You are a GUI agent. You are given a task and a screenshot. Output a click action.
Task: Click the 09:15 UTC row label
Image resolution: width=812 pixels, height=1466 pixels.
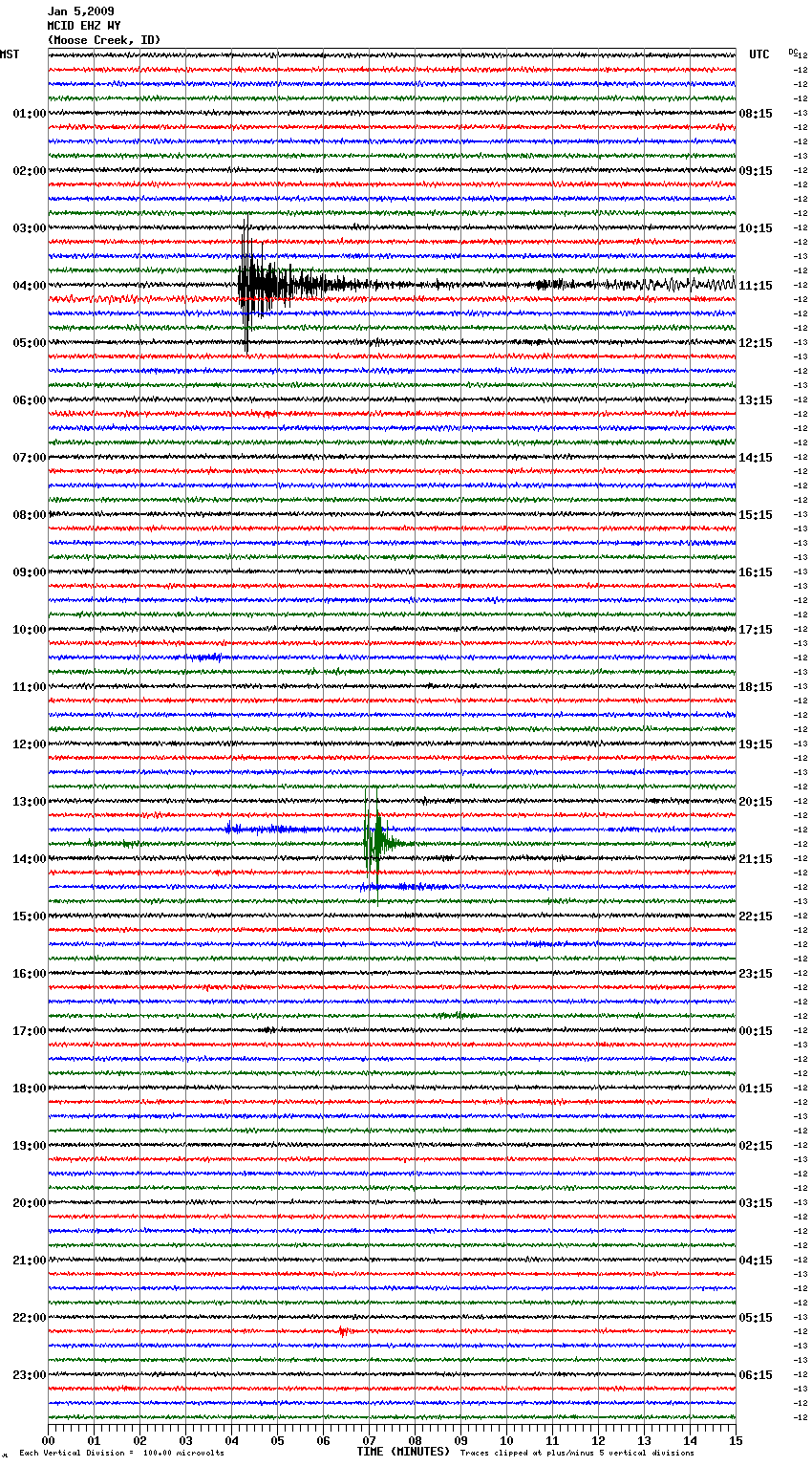(x=756, y=171)
